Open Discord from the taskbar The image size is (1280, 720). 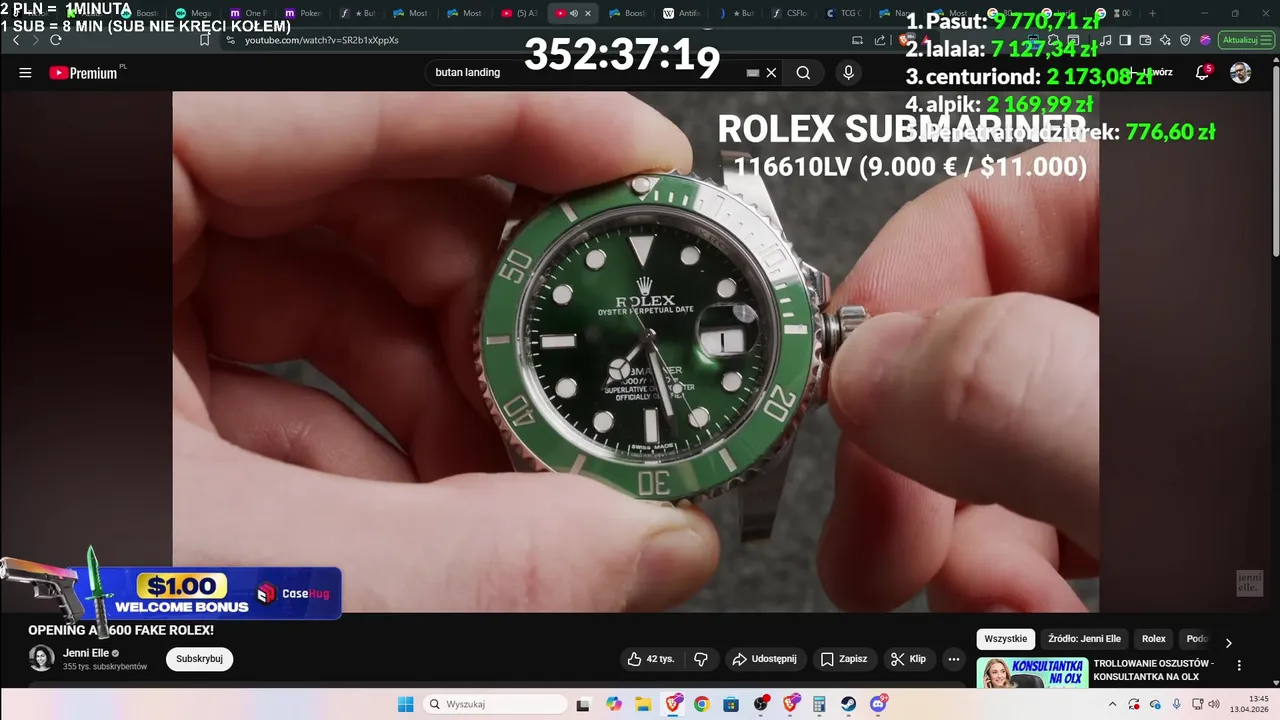878,704
